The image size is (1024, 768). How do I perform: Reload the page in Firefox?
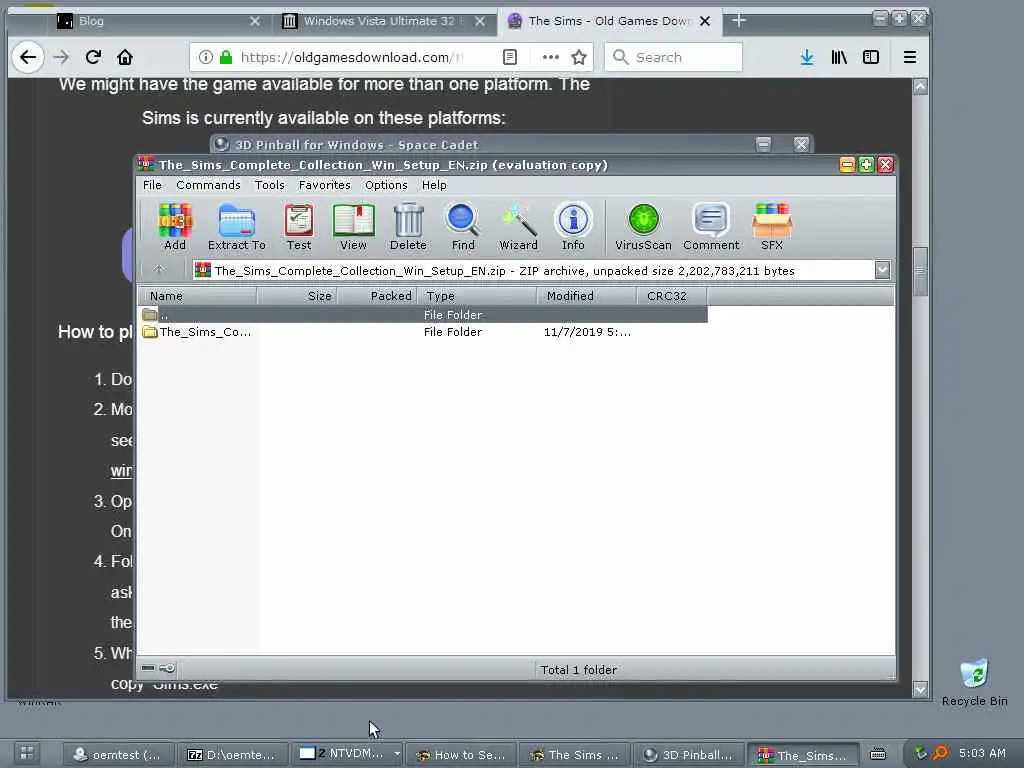pyautogui.click(x=93, y=57)
